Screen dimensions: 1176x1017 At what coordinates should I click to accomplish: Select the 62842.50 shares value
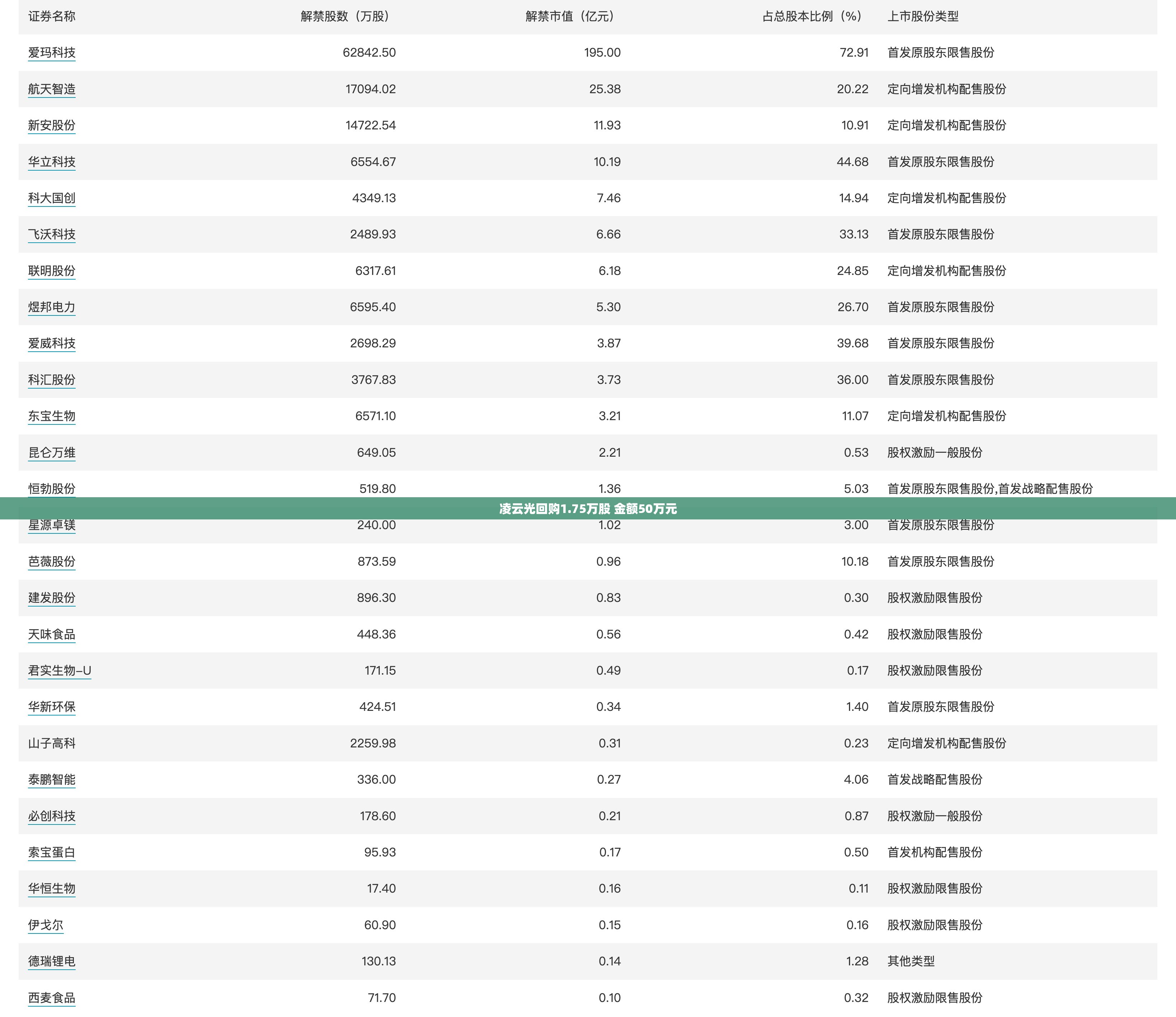pyautogui.click(x=369, y=53)
